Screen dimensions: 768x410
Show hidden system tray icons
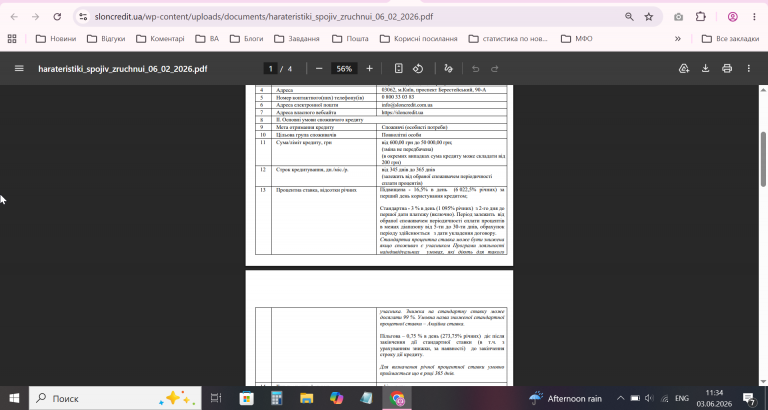621,398
